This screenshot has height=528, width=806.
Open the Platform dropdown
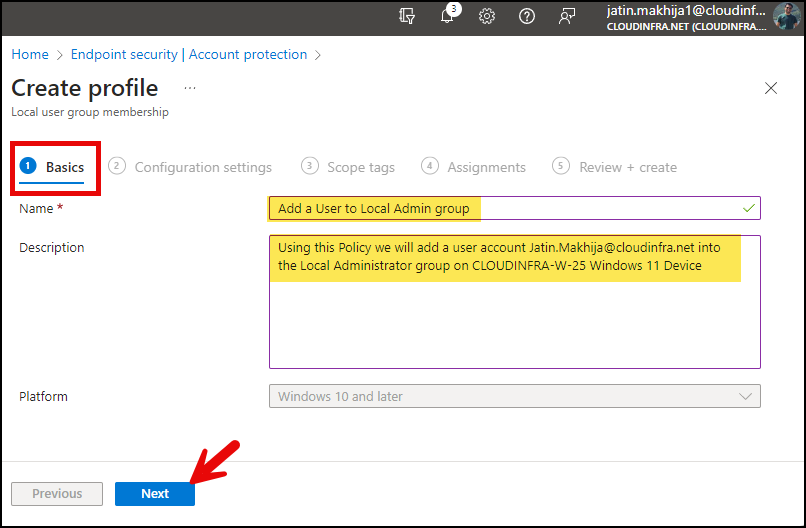click(515, 396)
